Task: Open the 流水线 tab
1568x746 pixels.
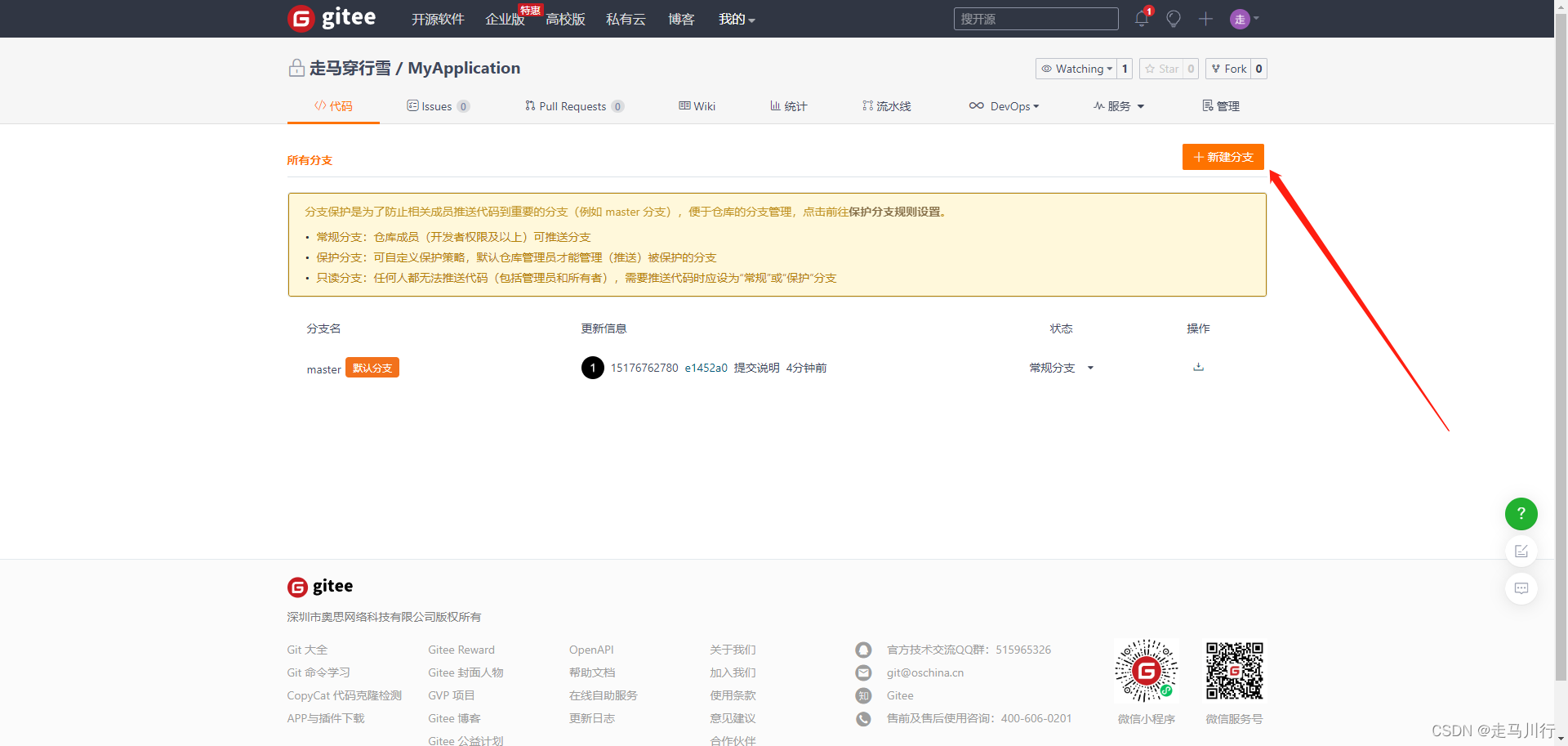Action: click(886, 106)
